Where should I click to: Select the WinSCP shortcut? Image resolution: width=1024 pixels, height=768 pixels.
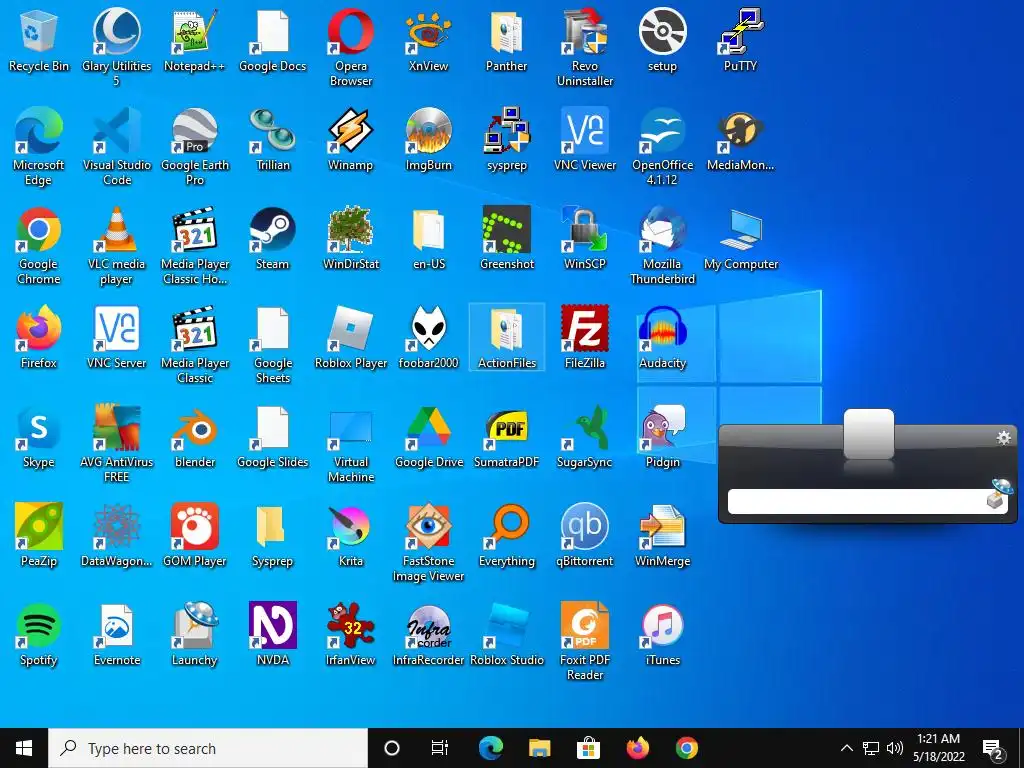[584, 239]
